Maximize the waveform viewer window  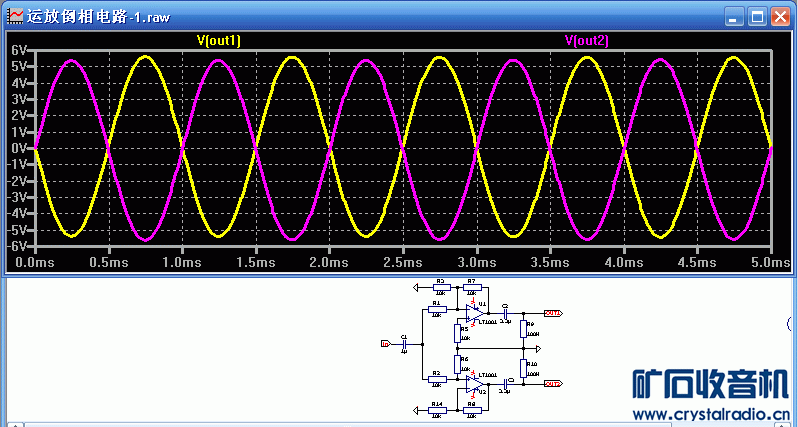758,17
